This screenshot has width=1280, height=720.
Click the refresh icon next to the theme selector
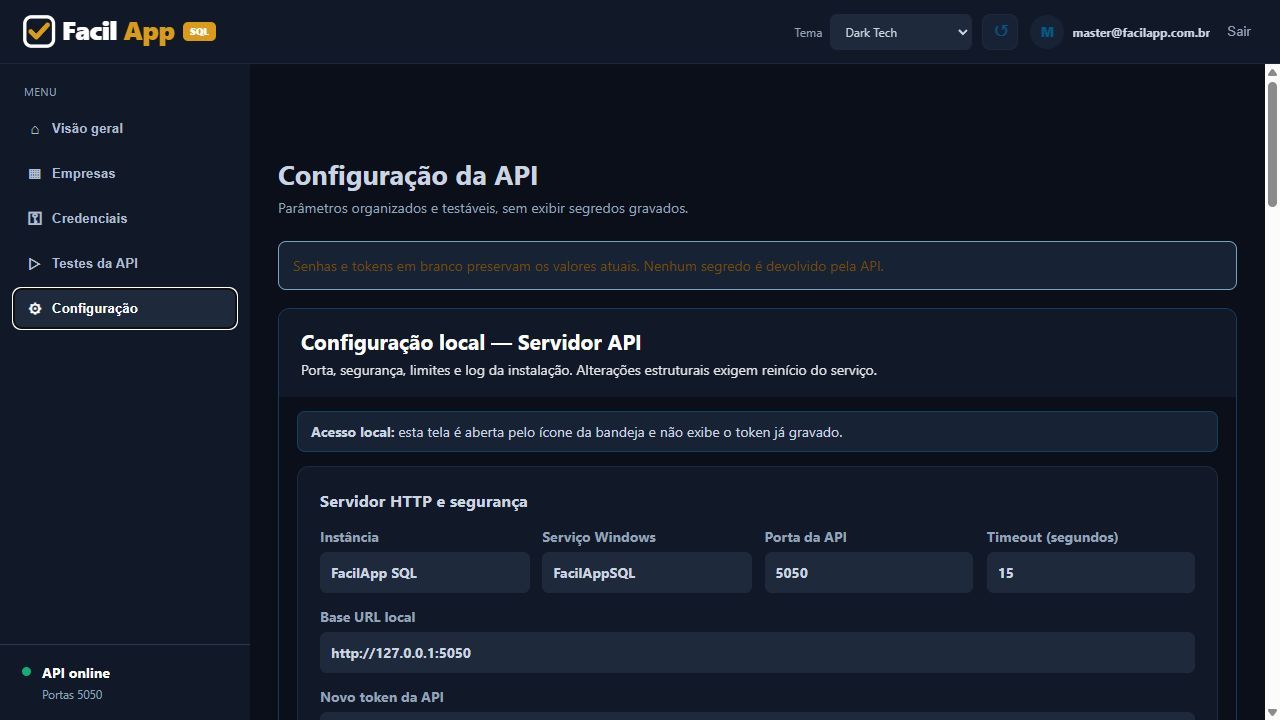pos(1000,32)
